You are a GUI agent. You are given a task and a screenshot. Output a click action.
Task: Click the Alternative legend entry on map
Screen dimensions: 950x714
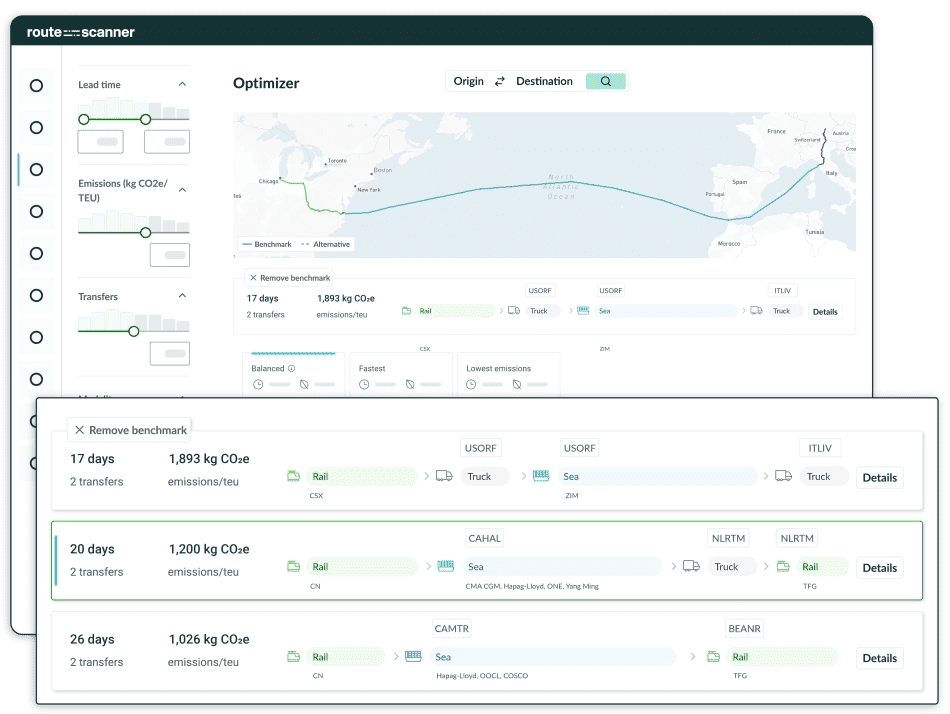[x=327, y=244]
